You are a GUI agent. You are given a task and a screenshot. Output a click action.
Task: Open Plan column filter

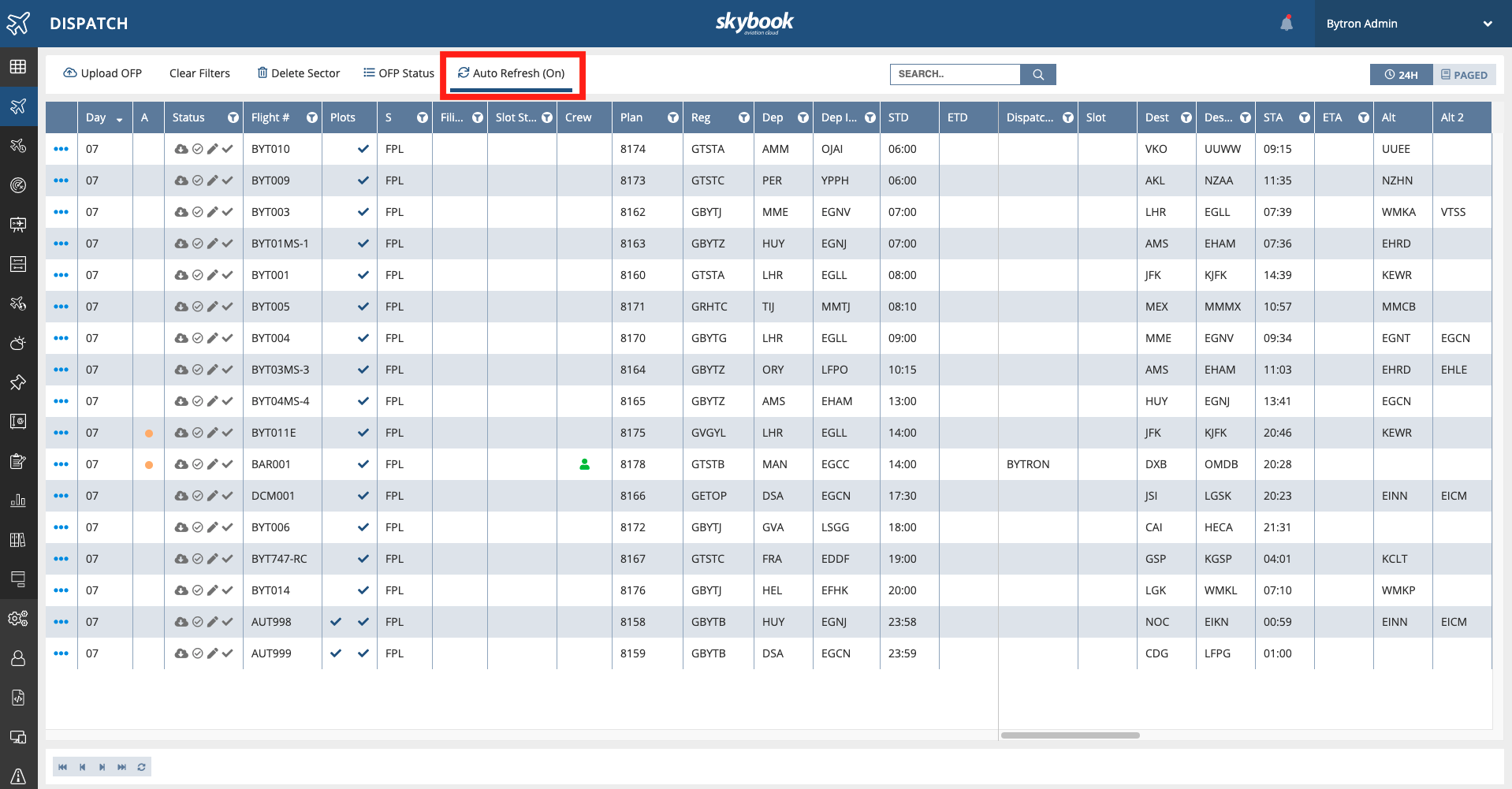tap(673, 117)
